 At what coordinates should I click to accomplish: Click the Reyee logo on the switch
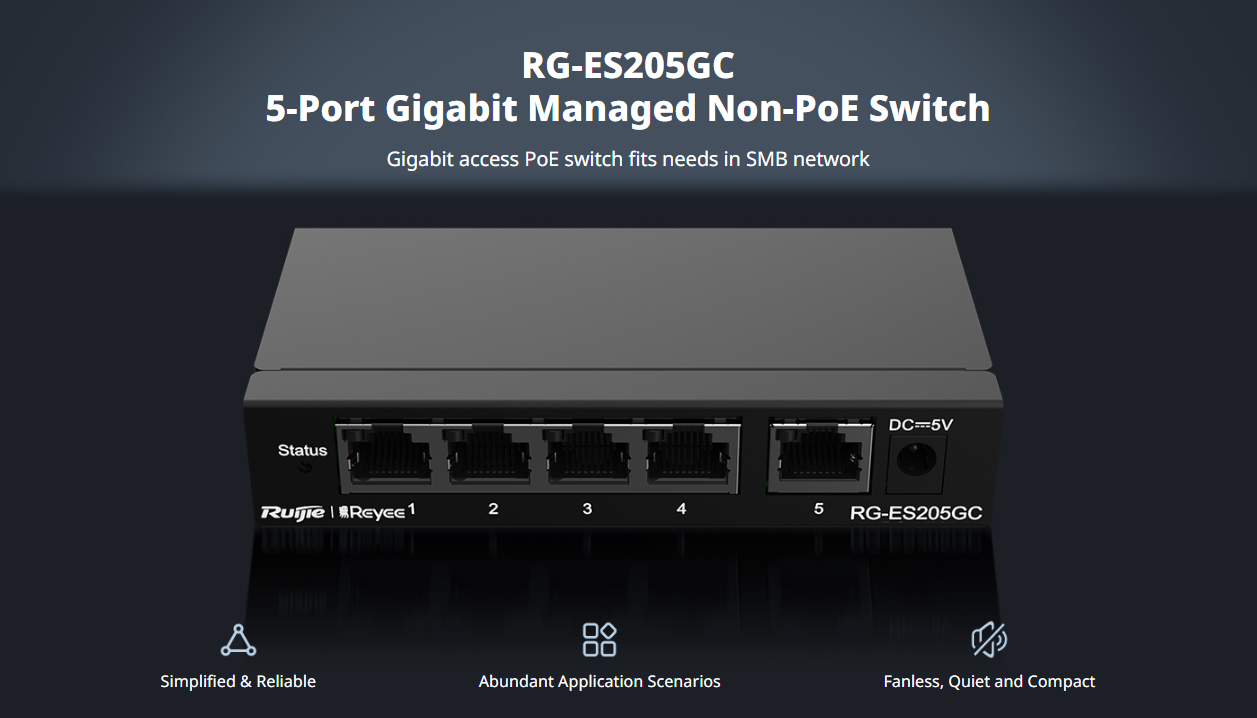pos(372,512)
